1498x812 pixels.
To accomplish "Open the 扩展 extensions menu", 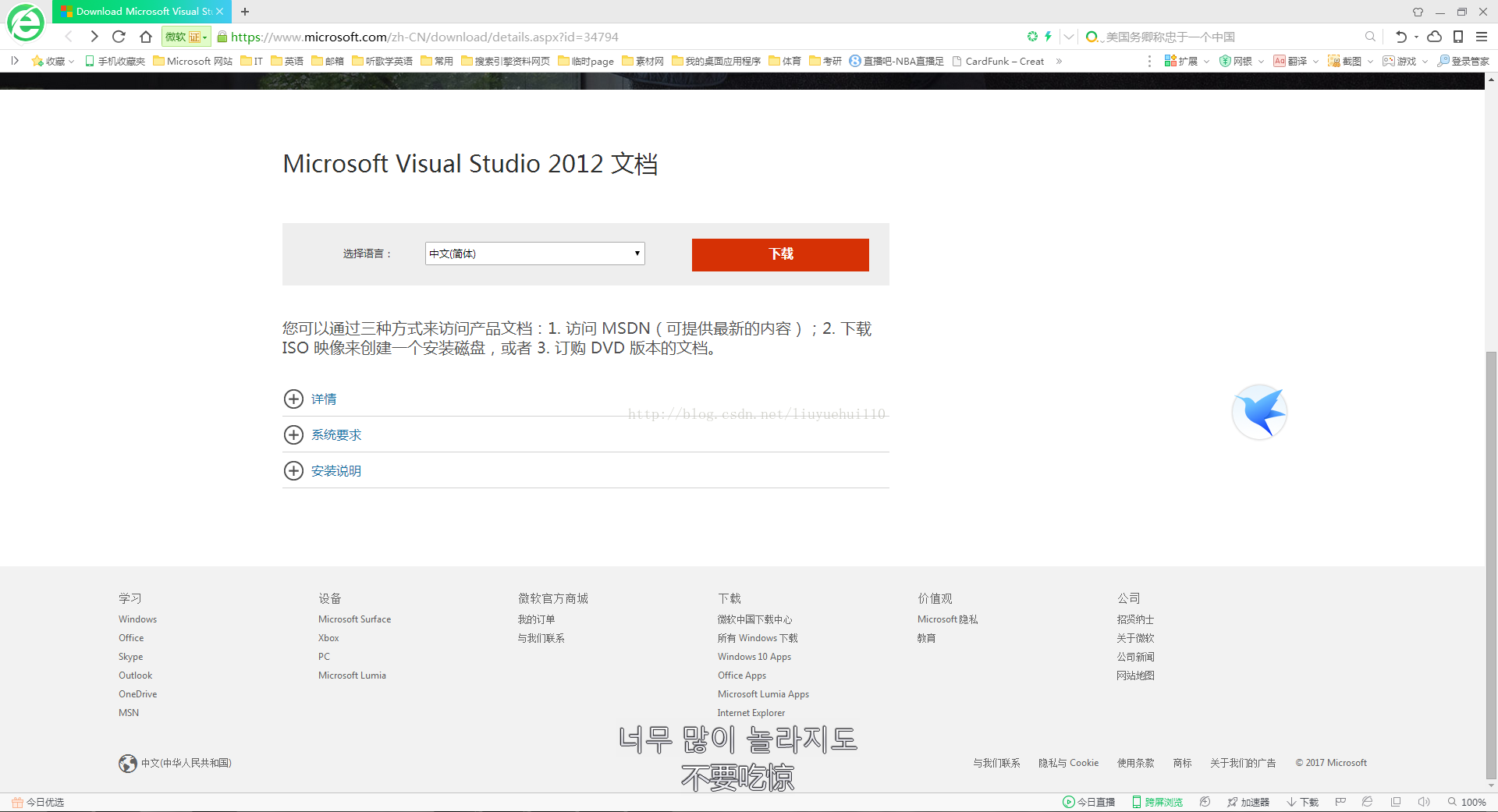I will 1187,61.
